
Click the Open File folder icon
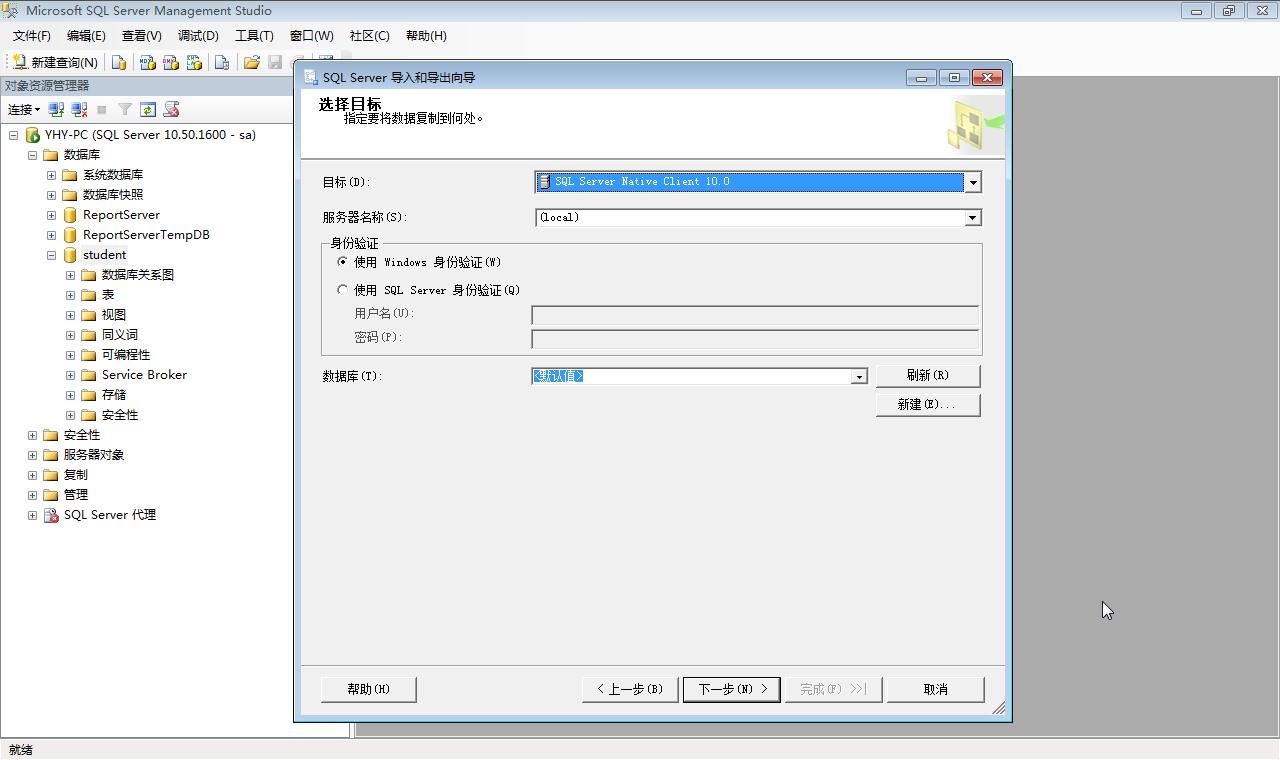click(252, 62)
